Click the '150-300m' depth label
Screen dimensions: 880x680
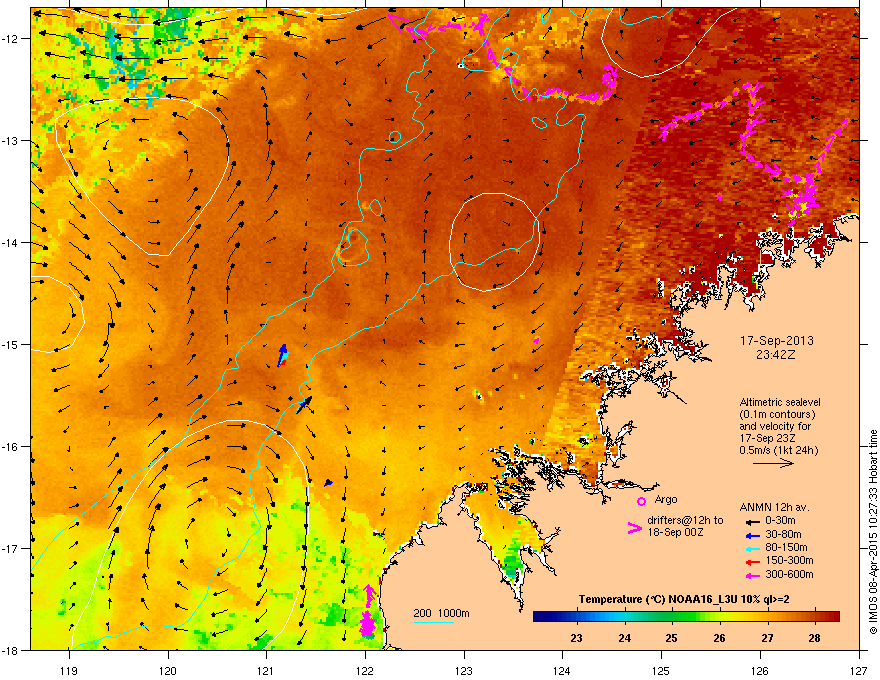tap(789, 560)
